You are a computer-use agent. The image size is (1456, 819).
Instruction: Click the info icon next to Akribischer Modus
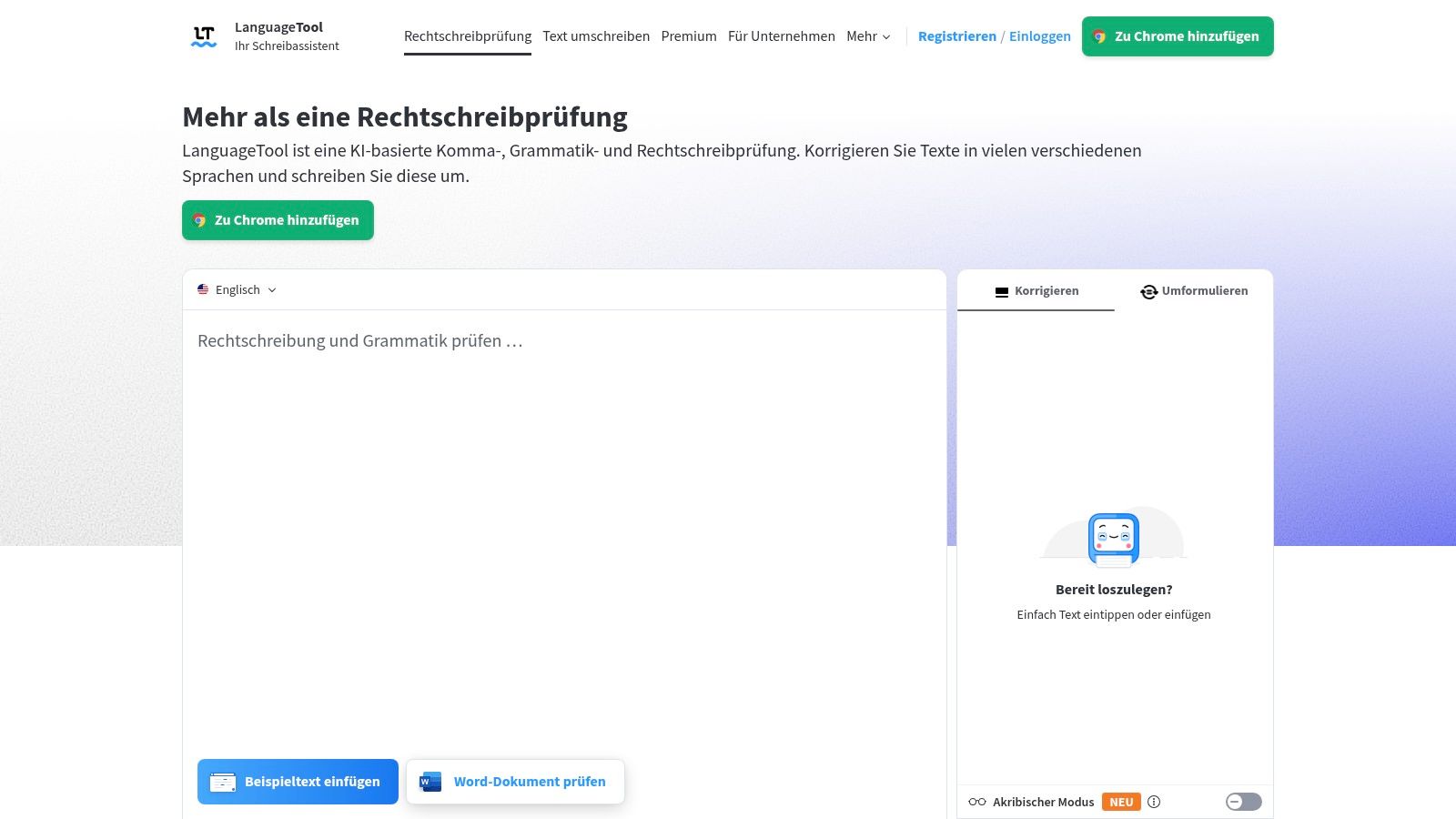point(1154,802)
